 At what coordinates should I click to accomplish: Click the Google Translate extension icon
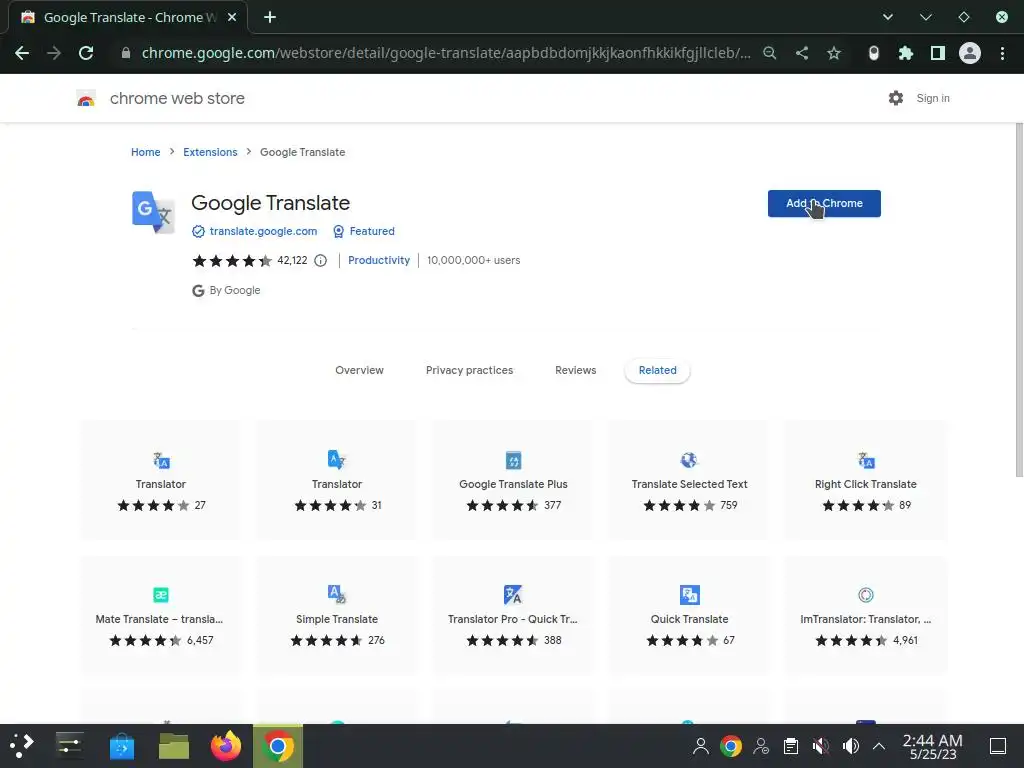153,212
